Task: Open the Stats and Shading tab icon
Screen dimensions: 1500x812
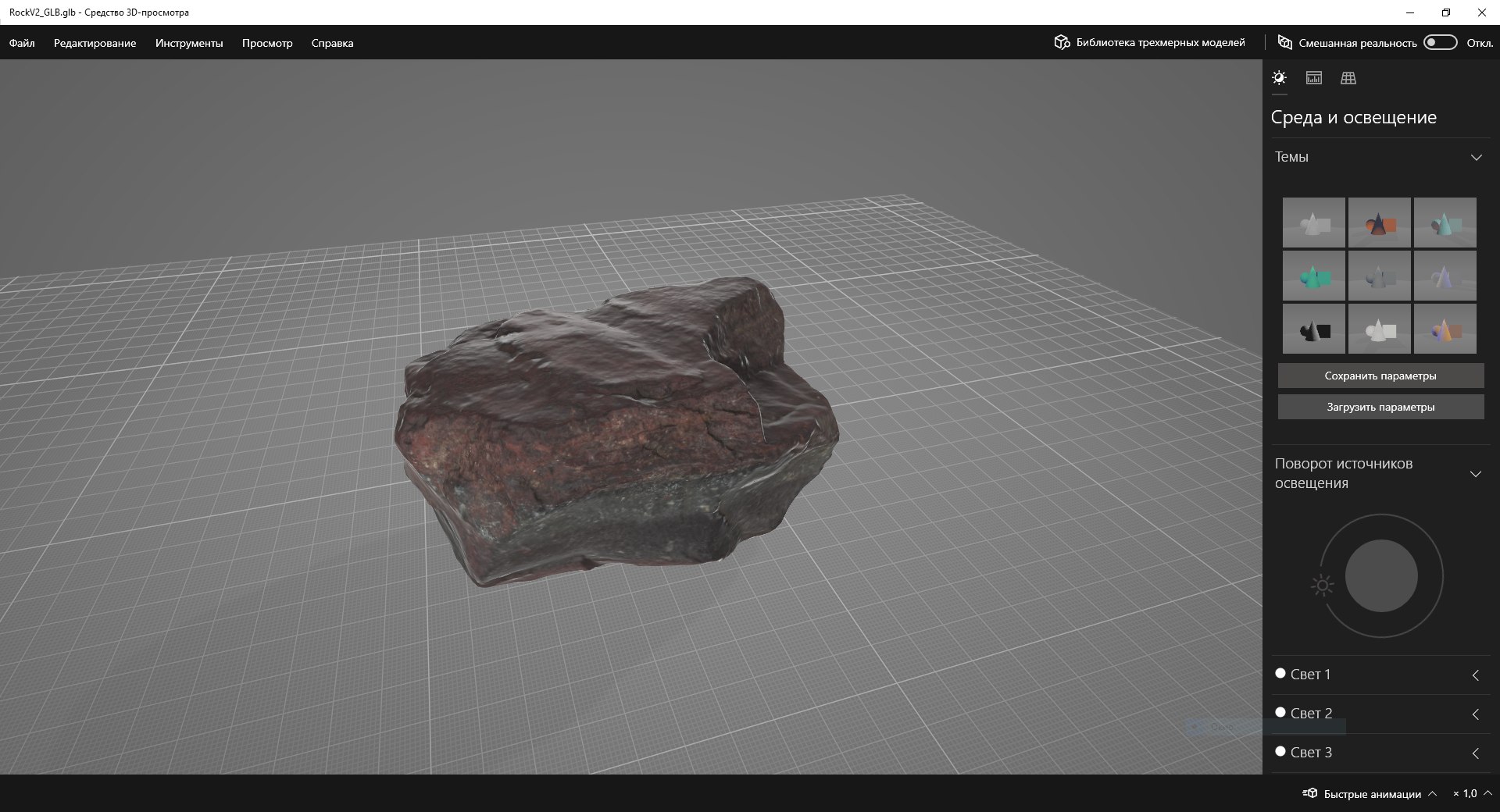Action: pyautogui.click(x=1314, y=77)
